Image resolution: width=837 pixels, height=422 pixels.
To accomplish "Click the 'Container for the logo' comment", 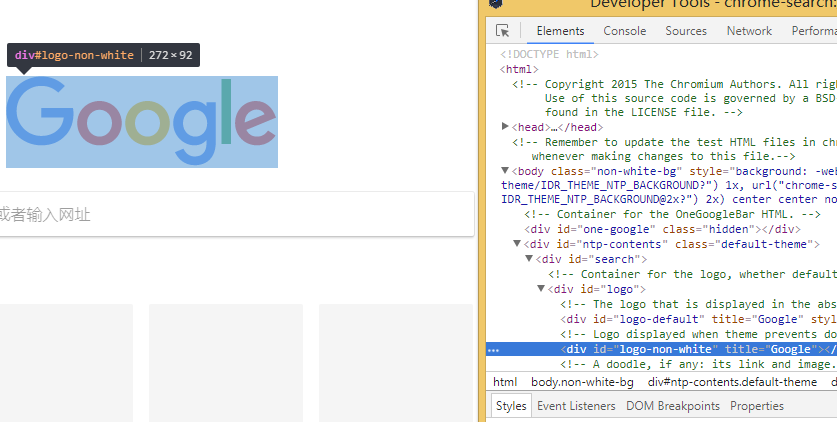I will tap(692, 274).
